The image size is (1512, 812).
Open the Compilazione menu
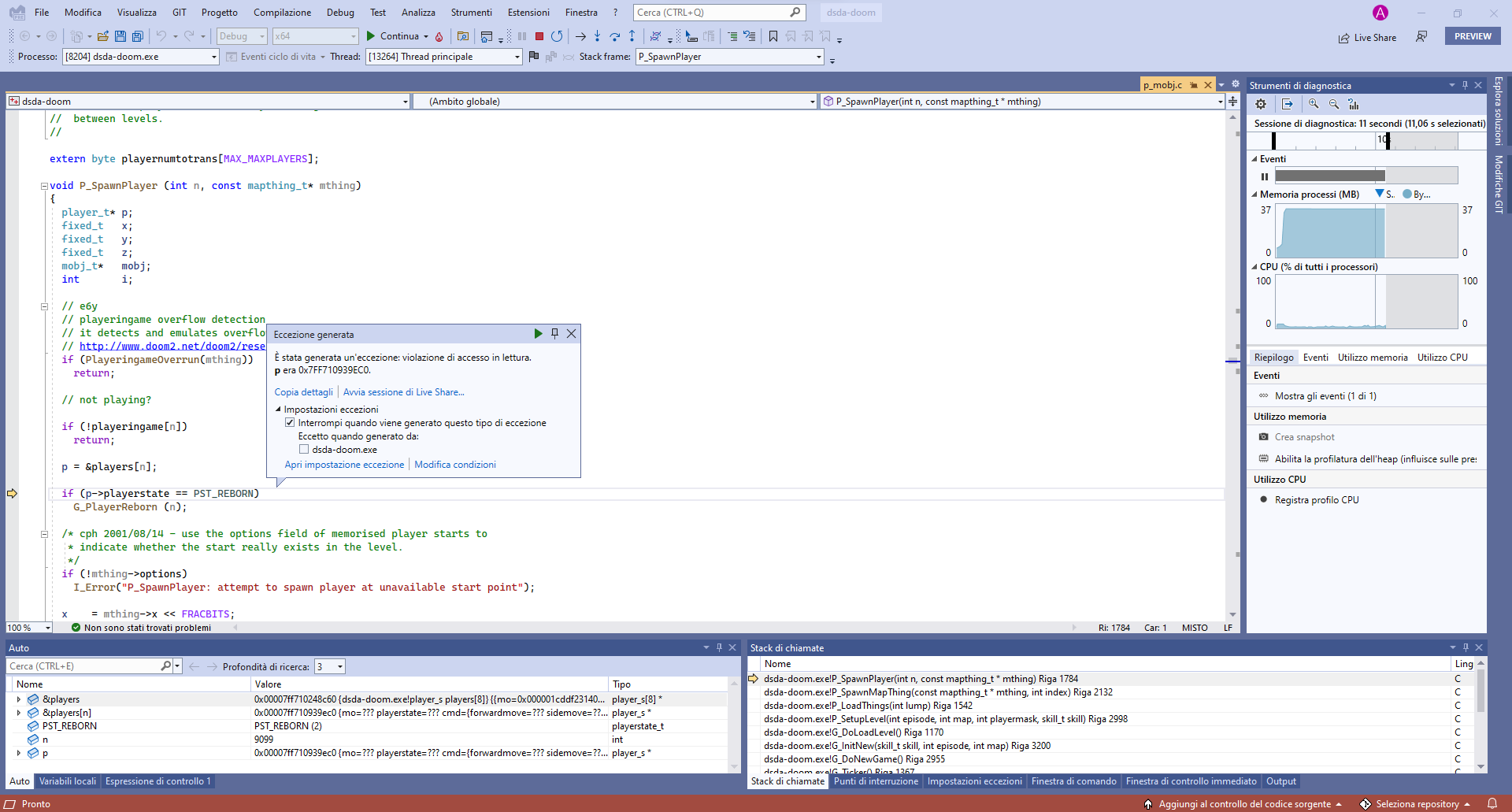[282, 13]
